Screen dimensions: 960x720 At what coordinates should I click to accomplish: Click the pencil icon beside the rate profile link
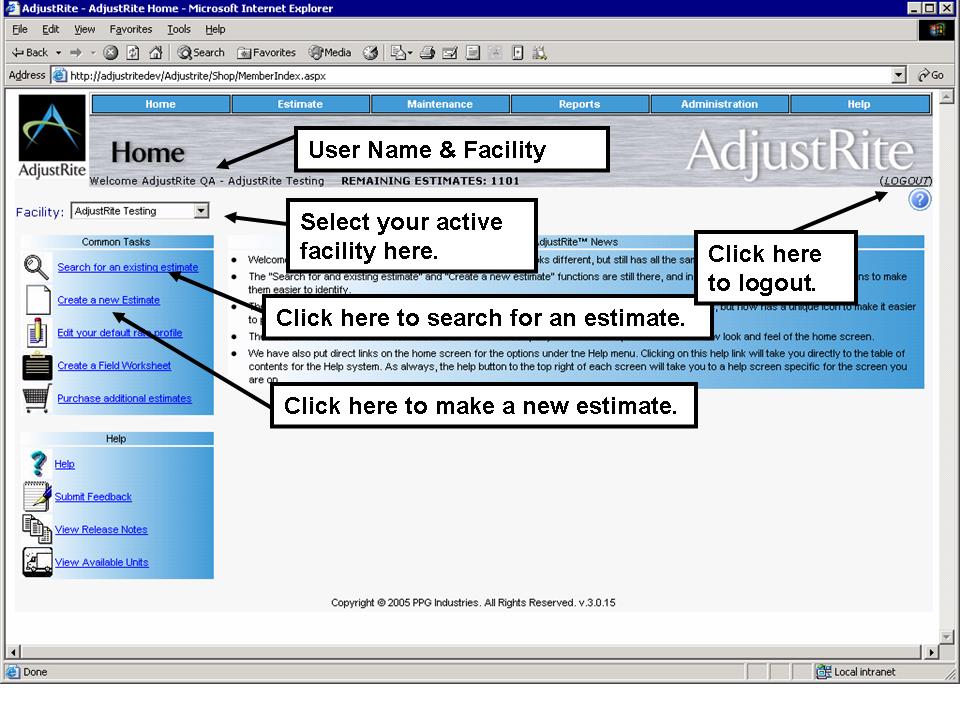37,332
